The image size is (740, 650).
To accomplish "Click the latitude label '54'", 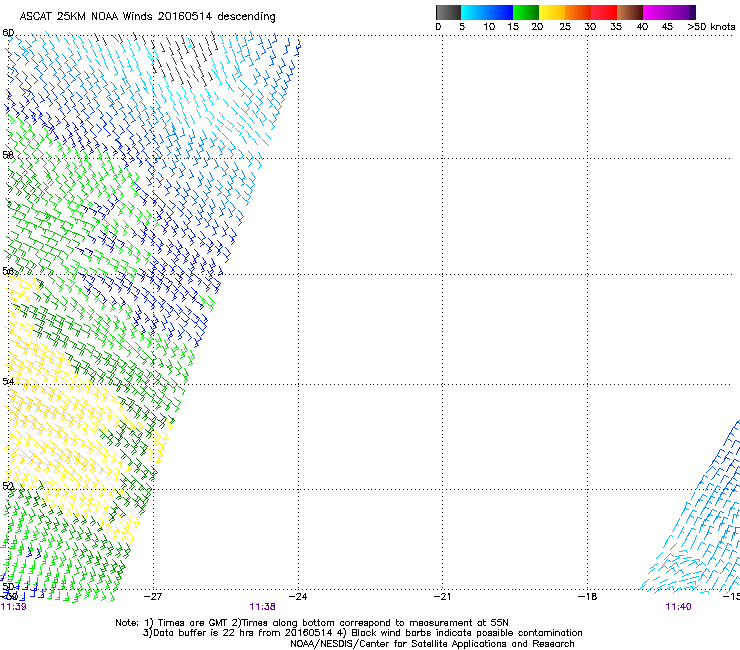I will [x=8, y=381].
